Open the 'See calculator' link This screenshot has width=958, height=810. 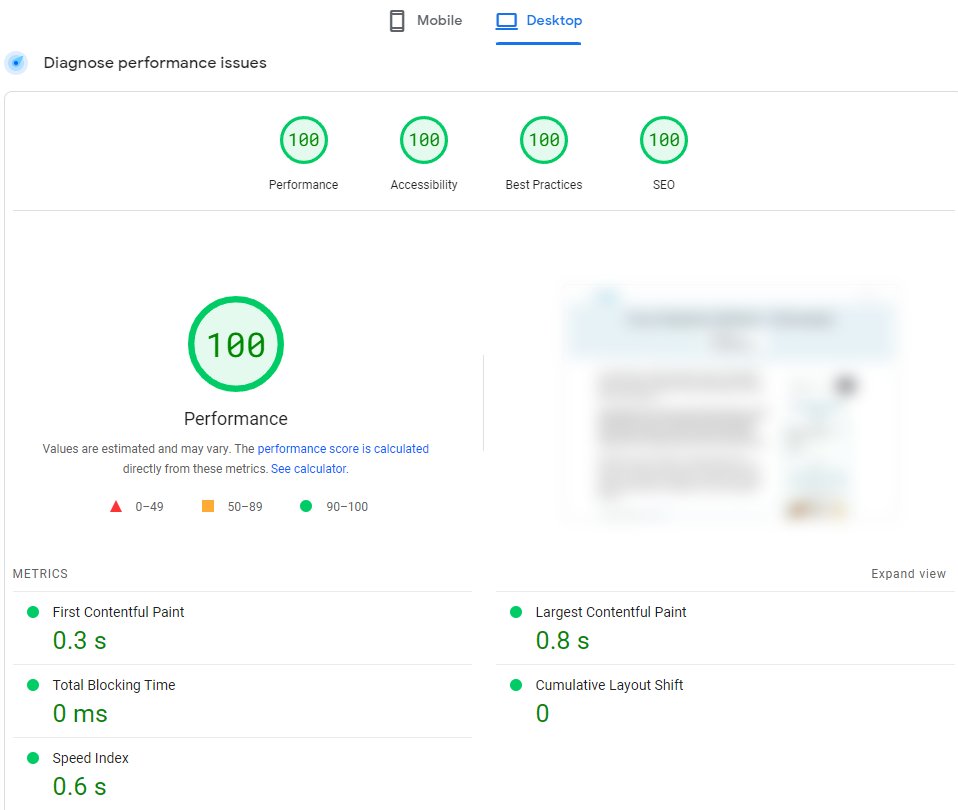click(309, 469)
